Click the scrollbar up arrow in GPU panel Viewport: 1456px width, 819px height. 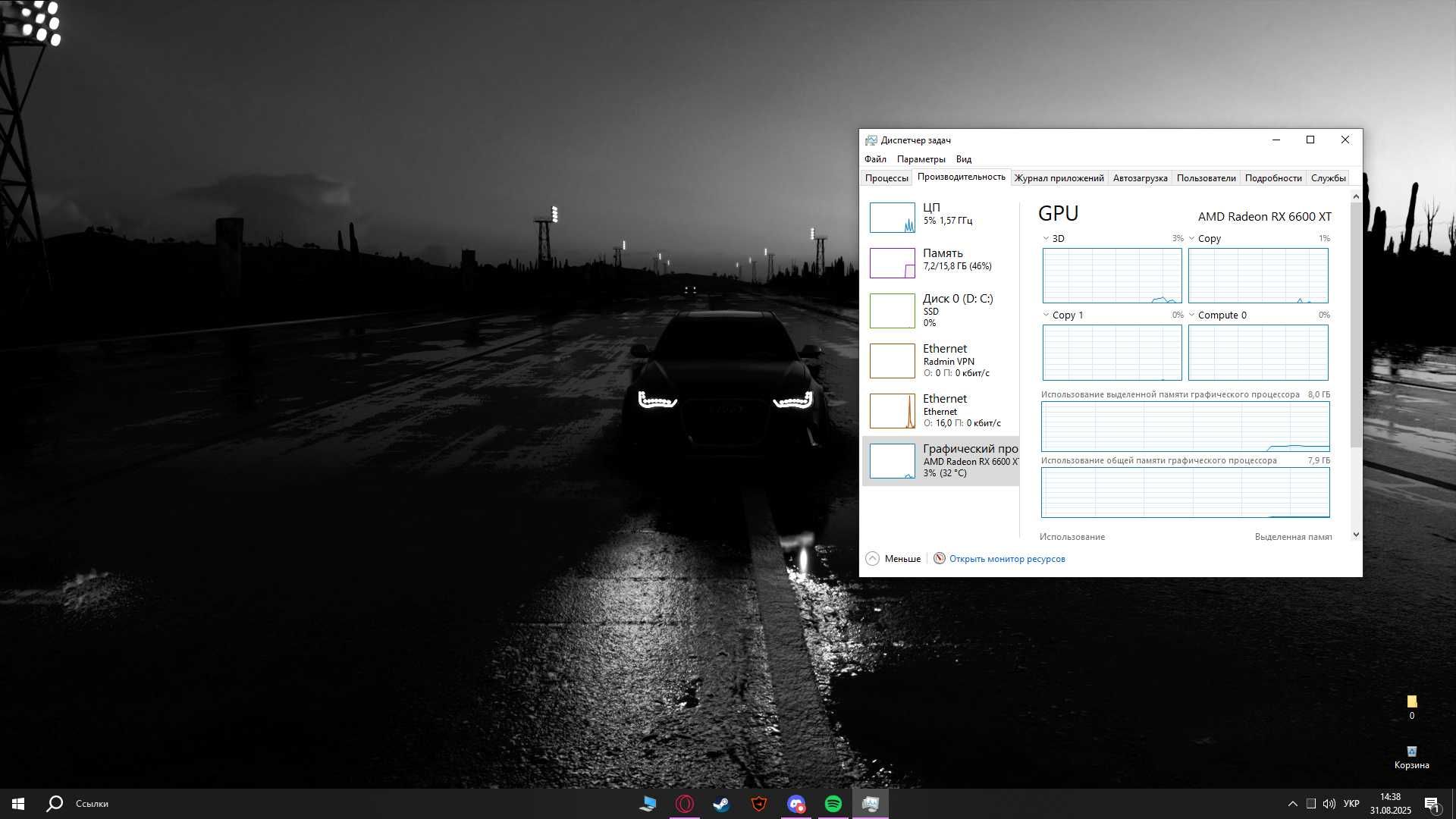tap(1356, 196)
